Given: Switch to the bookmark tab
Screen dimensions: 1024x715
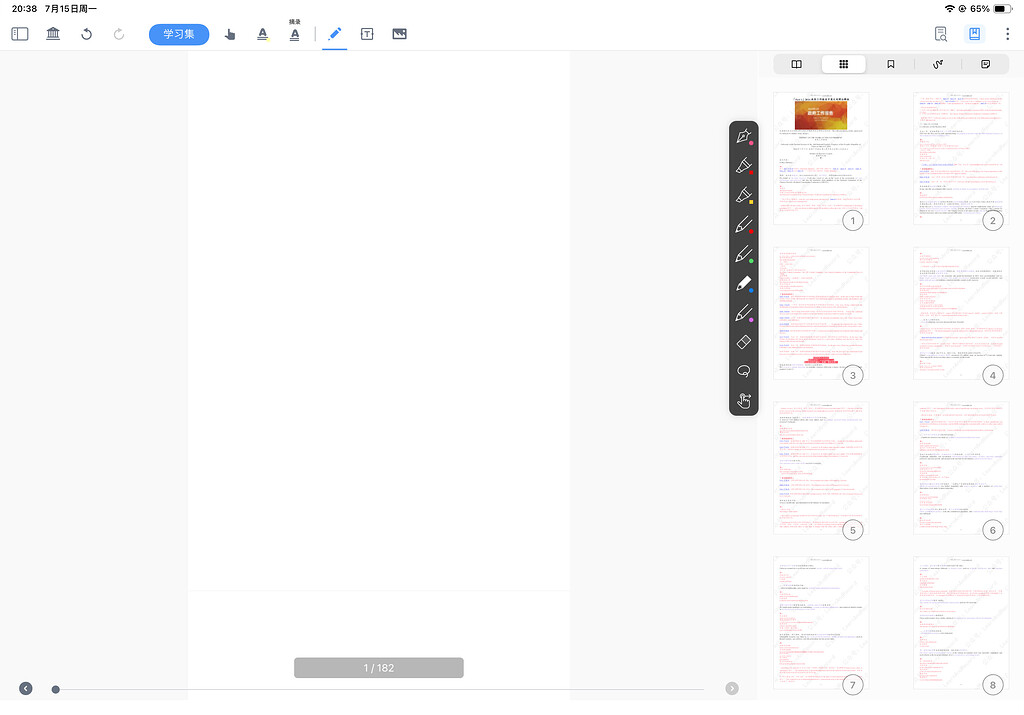Looking at the screenshot, I should (891, 63).
